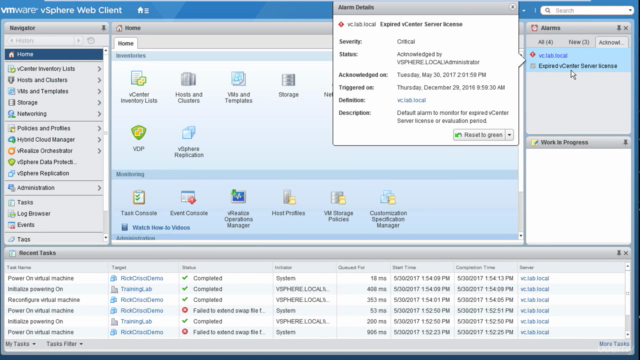The width and height of the screenshot is (640, 360).
Task: Expand Hosts and Clusters chevron in Navigator
Action: point(99,80)
